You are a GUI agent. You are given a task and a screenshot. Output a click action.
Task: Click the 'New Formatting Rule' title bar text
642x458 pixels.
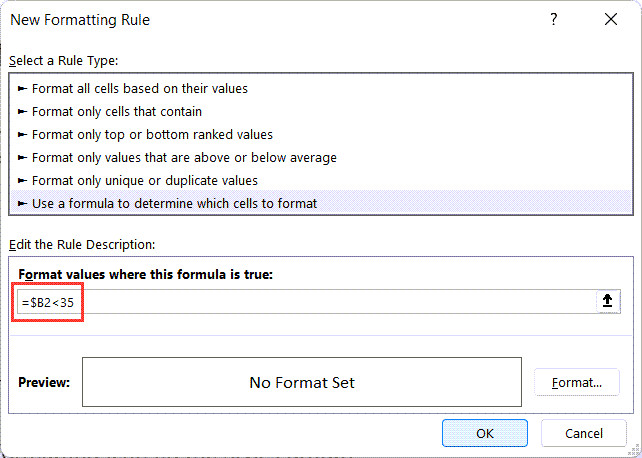coord(80,20)
